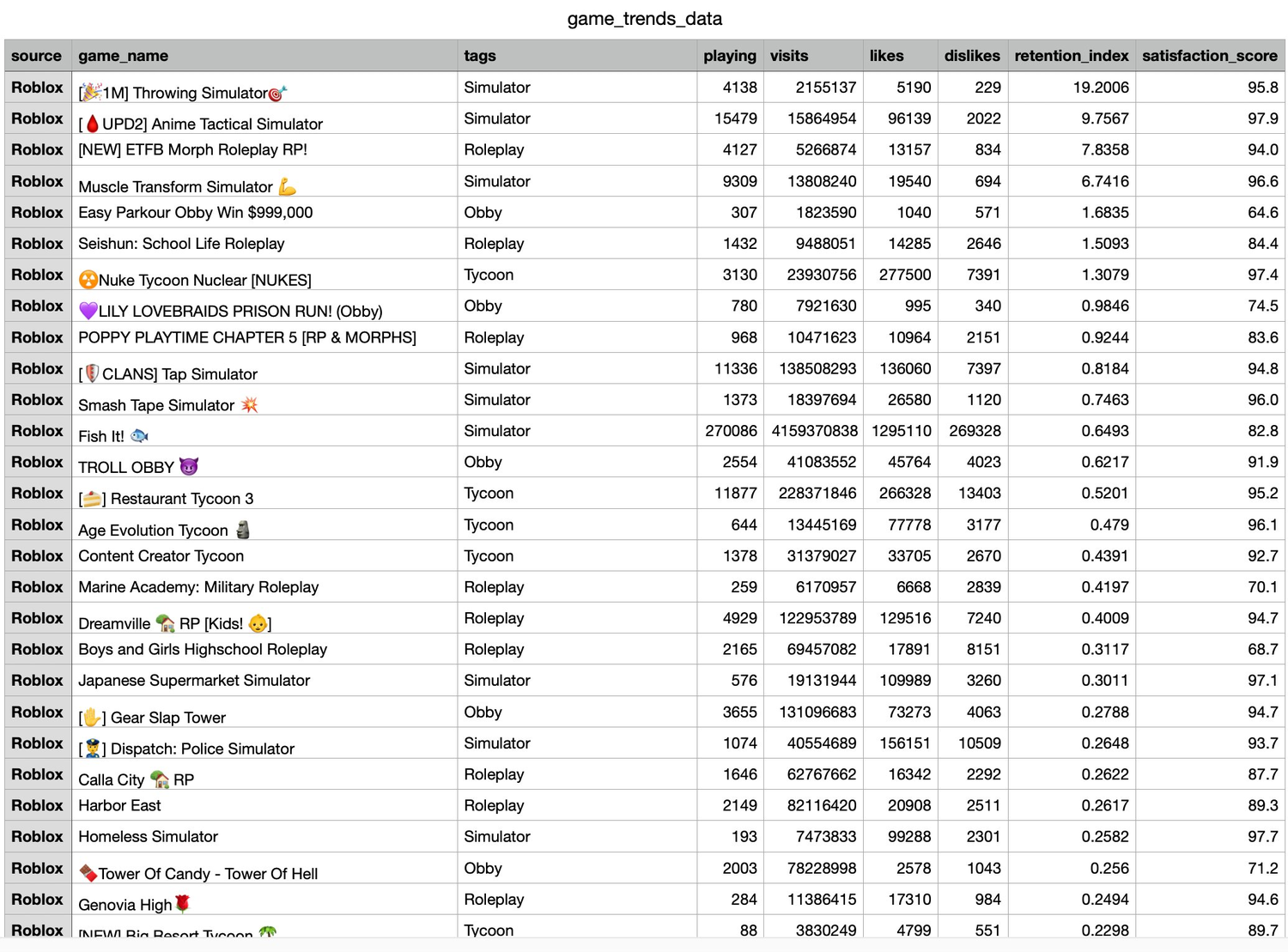Click the likes value 1295110
Screen dimensions: 1288x952
tap(901, 431)
